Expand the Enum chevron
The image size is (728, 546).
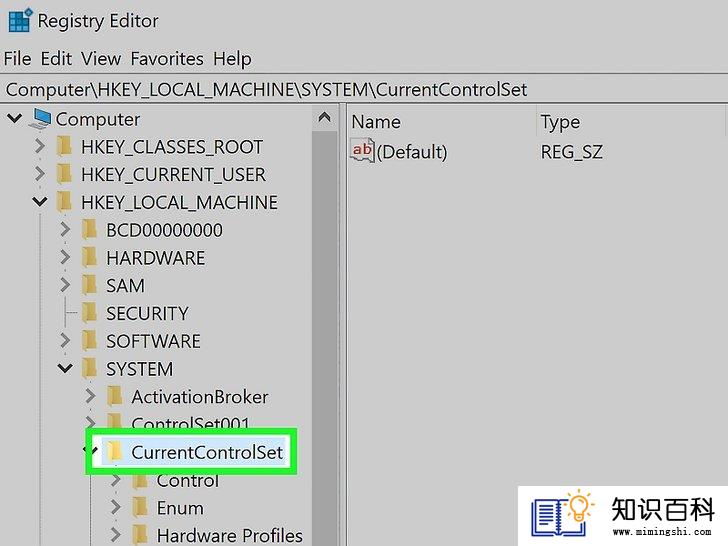tap(115, 507)
